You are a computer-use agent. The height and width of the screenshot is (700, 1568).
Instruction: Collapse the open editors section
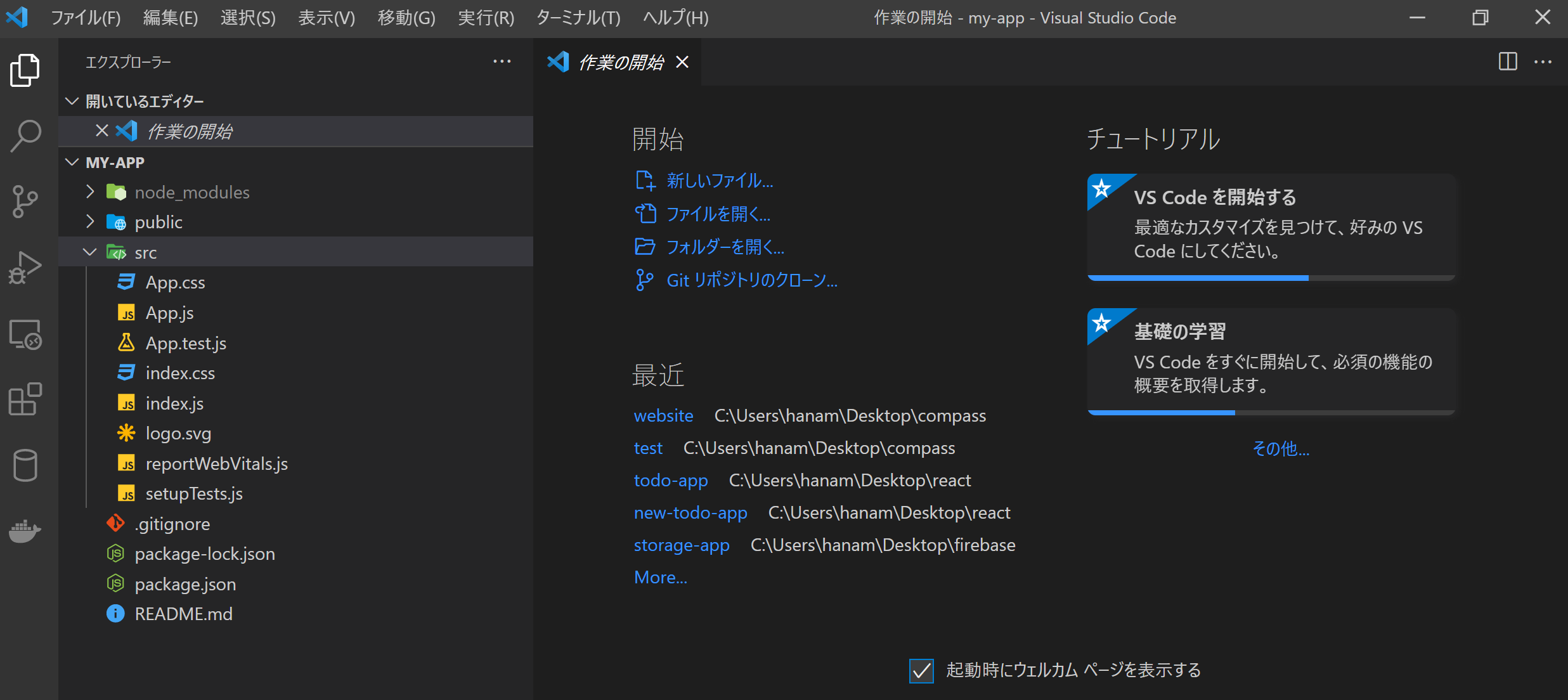click(72, 101)
